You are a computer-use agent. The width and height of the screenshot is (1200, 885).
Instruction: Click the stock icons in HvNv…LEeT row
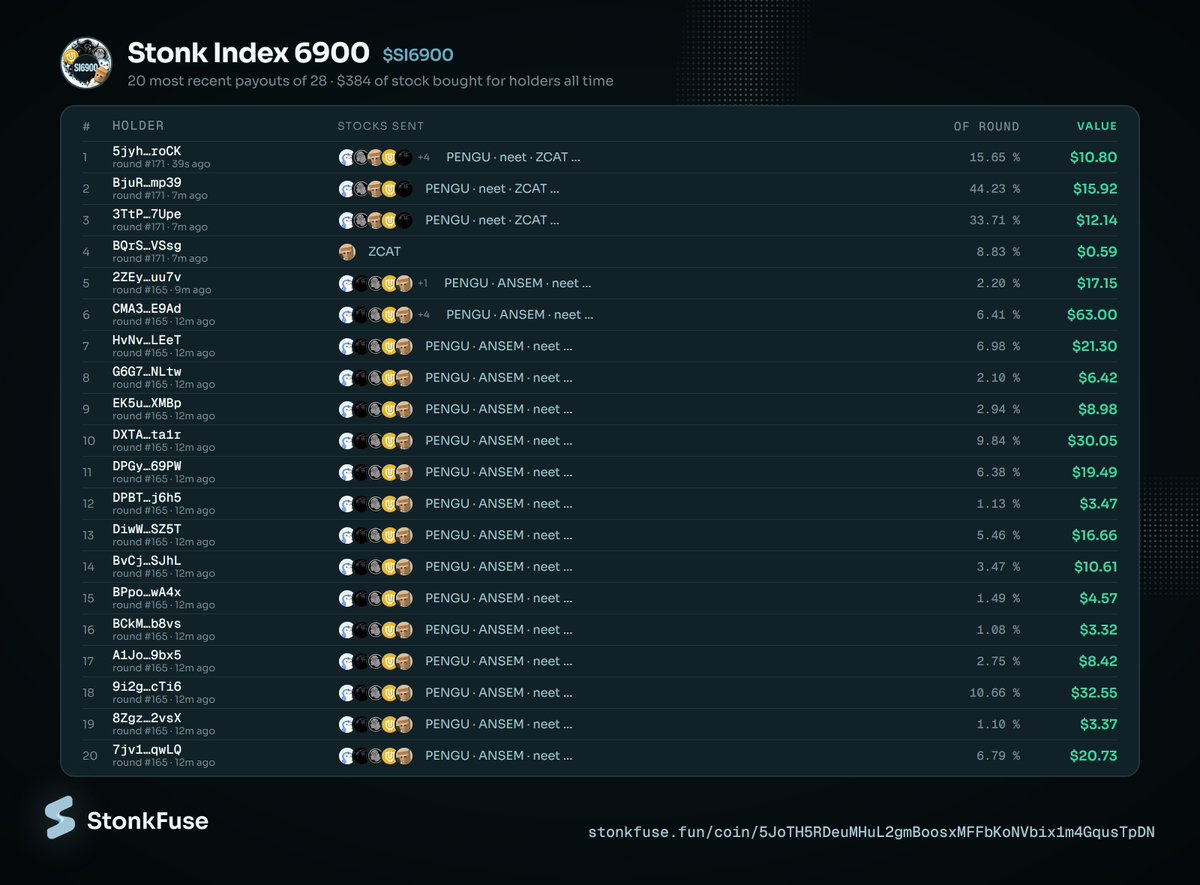click(375, 346)
